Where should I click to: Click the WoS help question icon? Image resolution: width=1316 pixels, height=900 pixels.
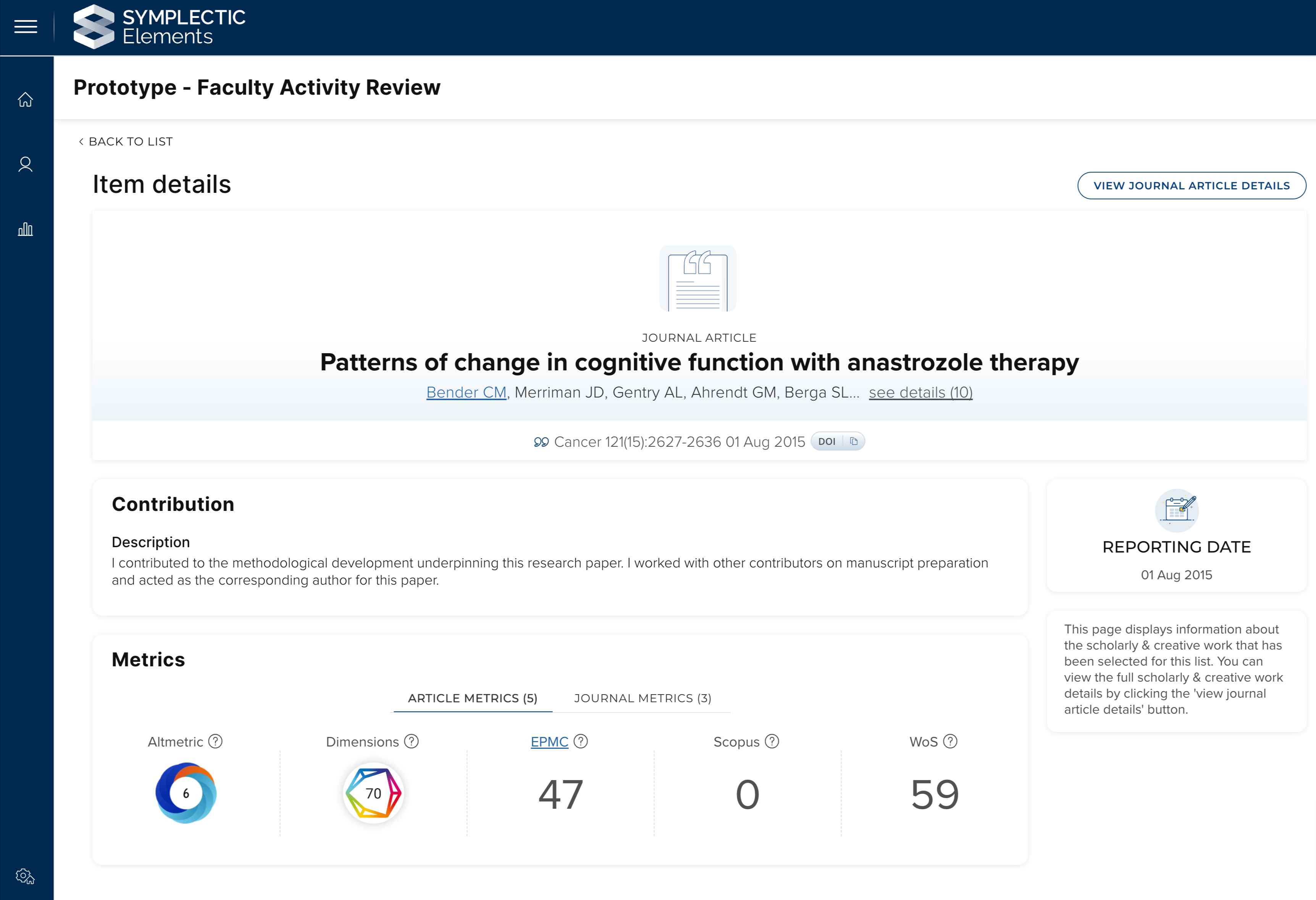(x=950, y=742)
